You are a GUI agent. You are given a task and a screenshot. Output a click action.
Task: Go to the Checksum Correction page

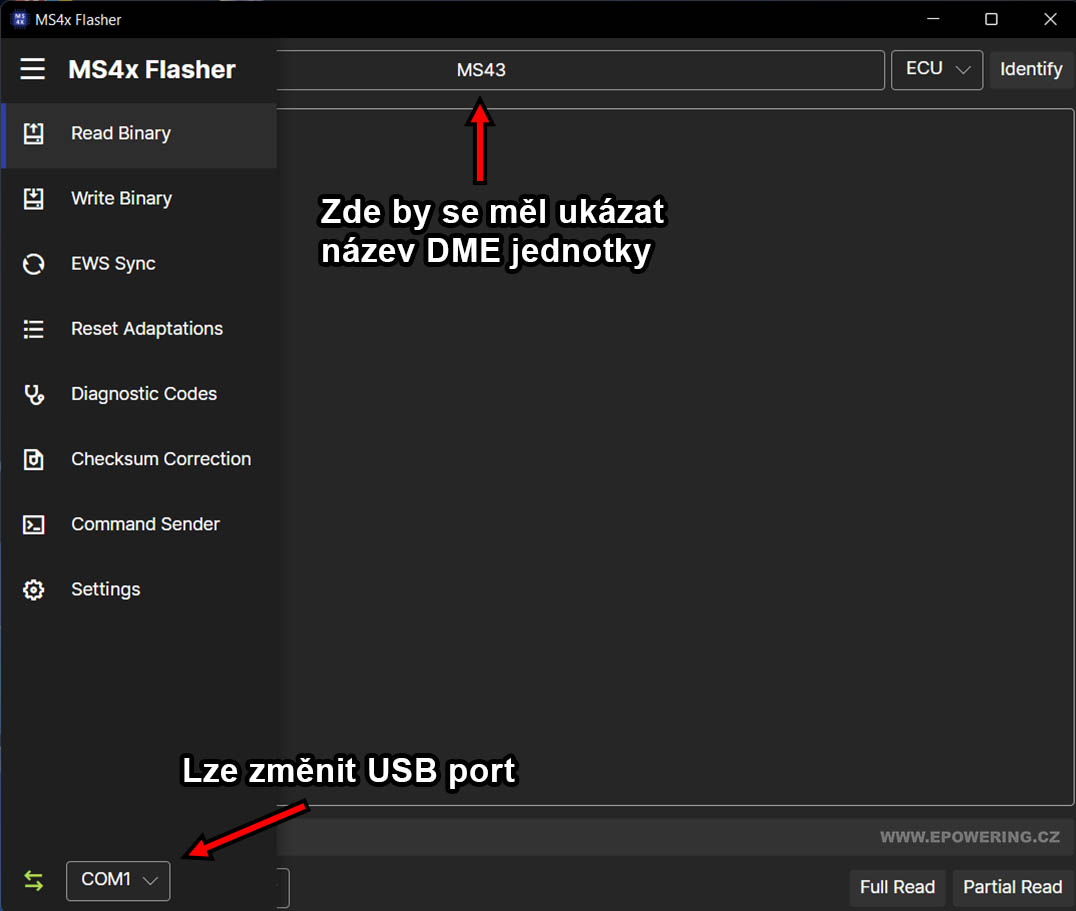click(139, 459)
